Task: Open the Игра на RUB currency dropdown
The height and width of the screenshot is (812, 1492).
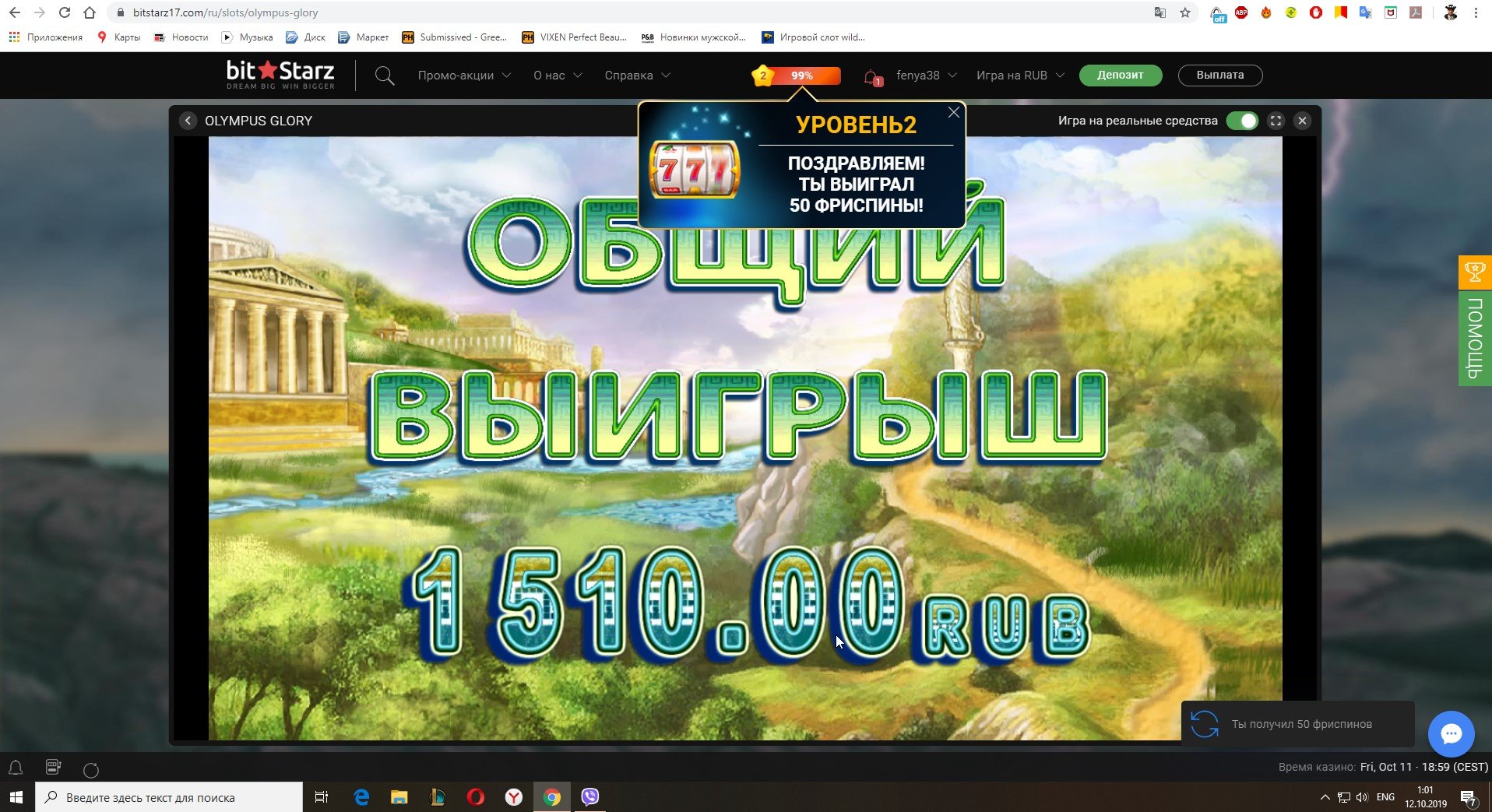Action: pyautogui.click(x=1019, y=76)
